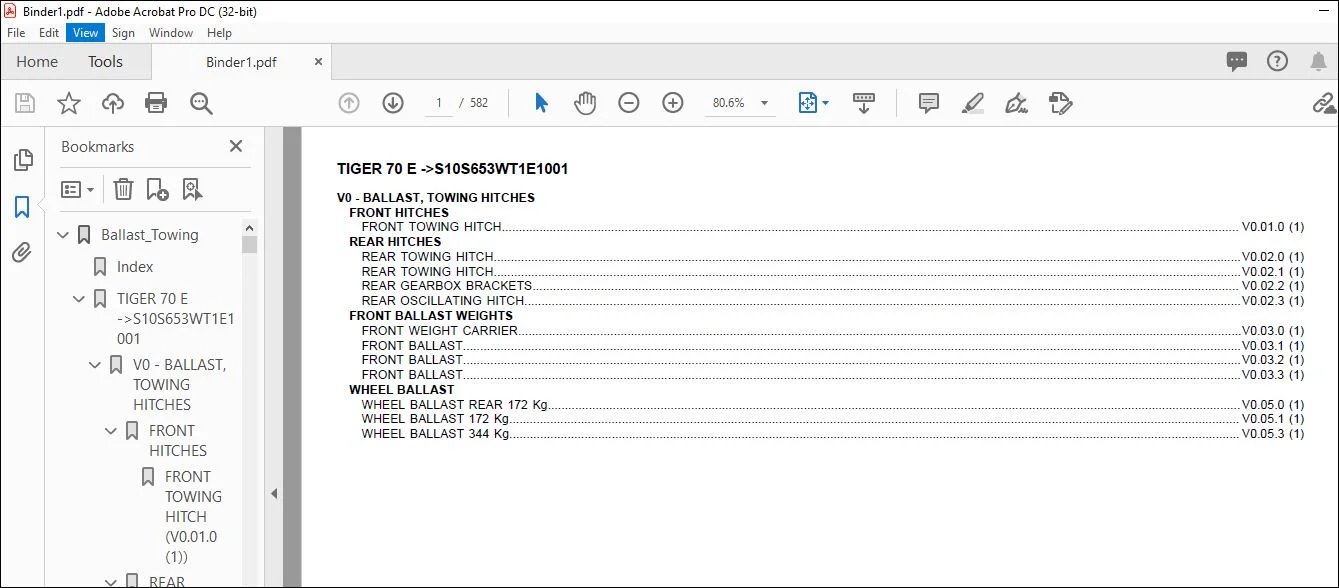Go to previous page arrow
Viewport: 1339px width, 588px height.
click(349, 103)
